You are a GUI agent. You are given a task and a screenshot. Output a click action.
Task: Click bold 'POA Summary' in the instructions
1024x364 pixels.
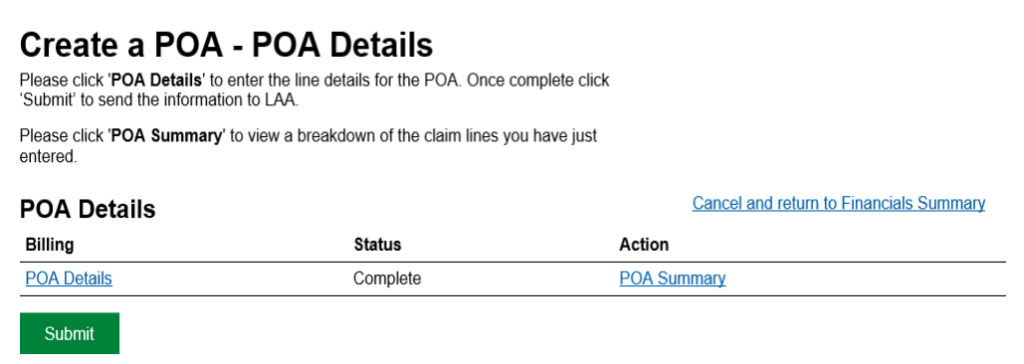tap(168, 136)
